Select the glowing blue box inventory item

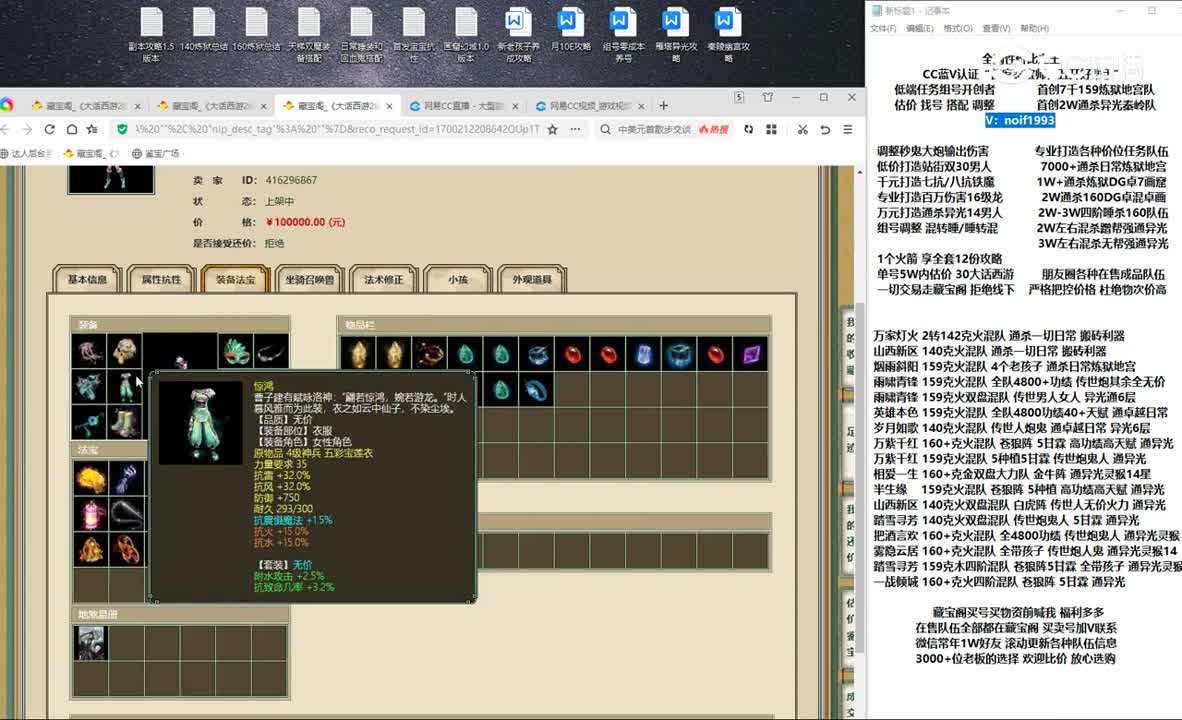coord(679,354)
